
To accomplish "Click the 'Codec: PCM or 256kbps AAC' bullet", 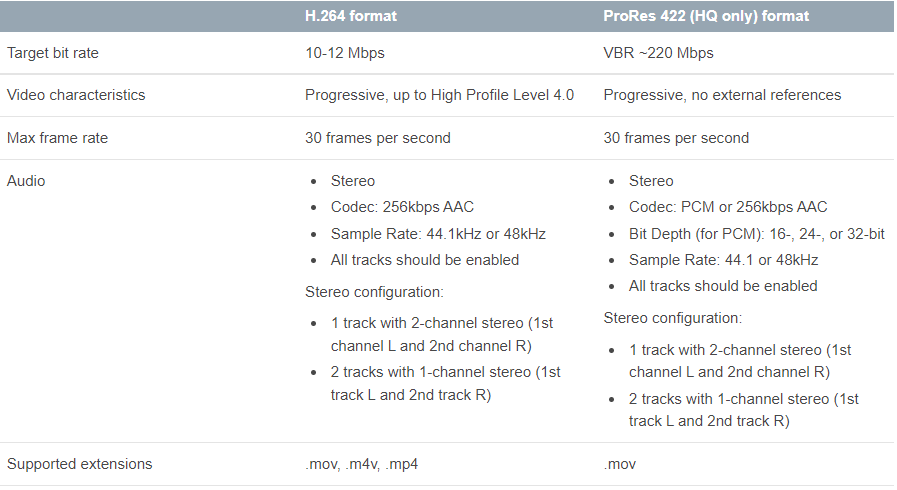I will [x=728, y=207].
